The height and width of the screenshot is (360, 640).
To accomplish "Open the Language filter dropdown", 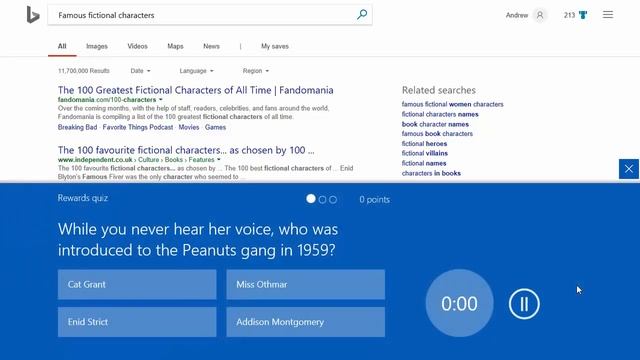I will pyautogui.click(x=196, y=71).
